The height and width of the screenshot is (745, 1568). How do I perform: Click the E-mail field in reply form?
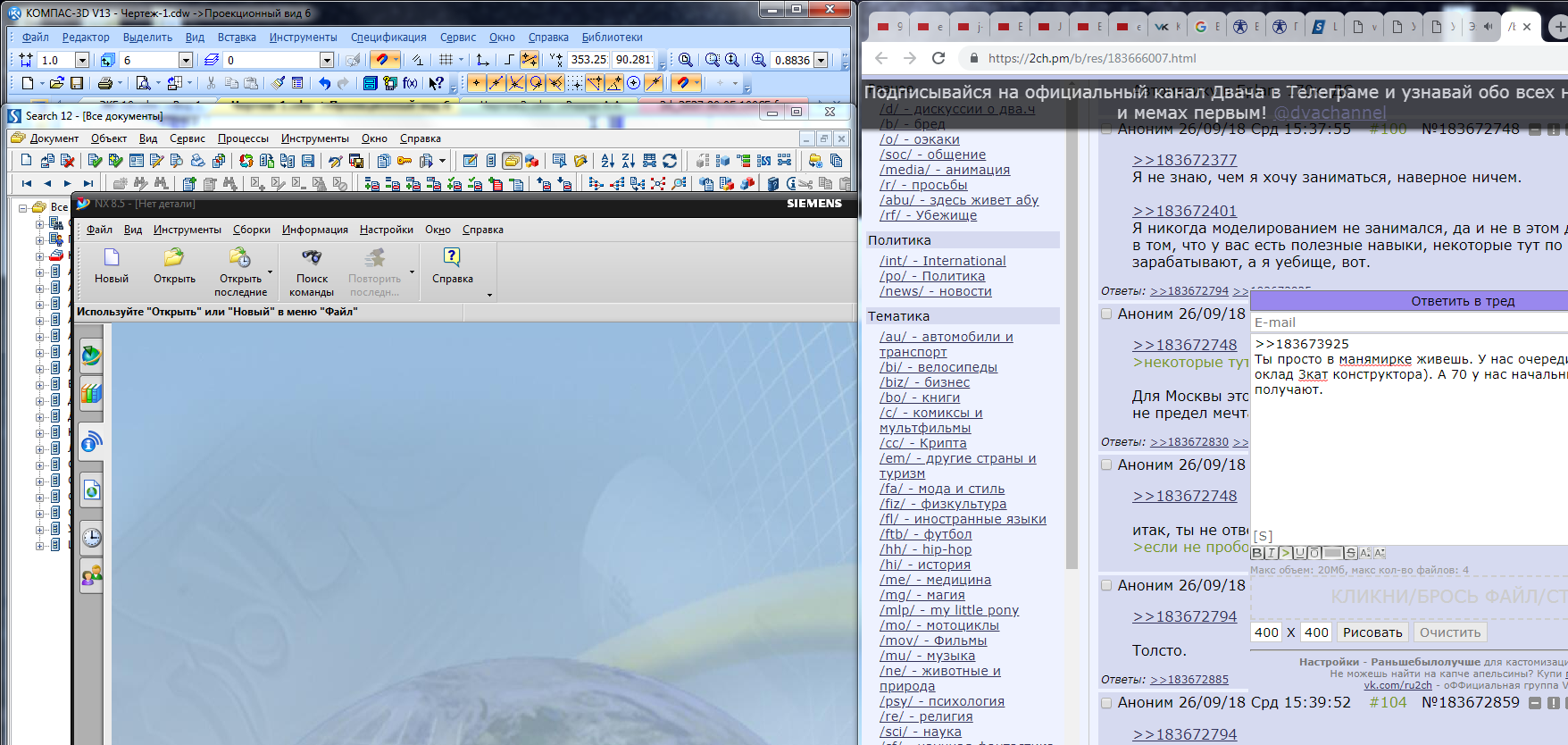click(1409, 322)
